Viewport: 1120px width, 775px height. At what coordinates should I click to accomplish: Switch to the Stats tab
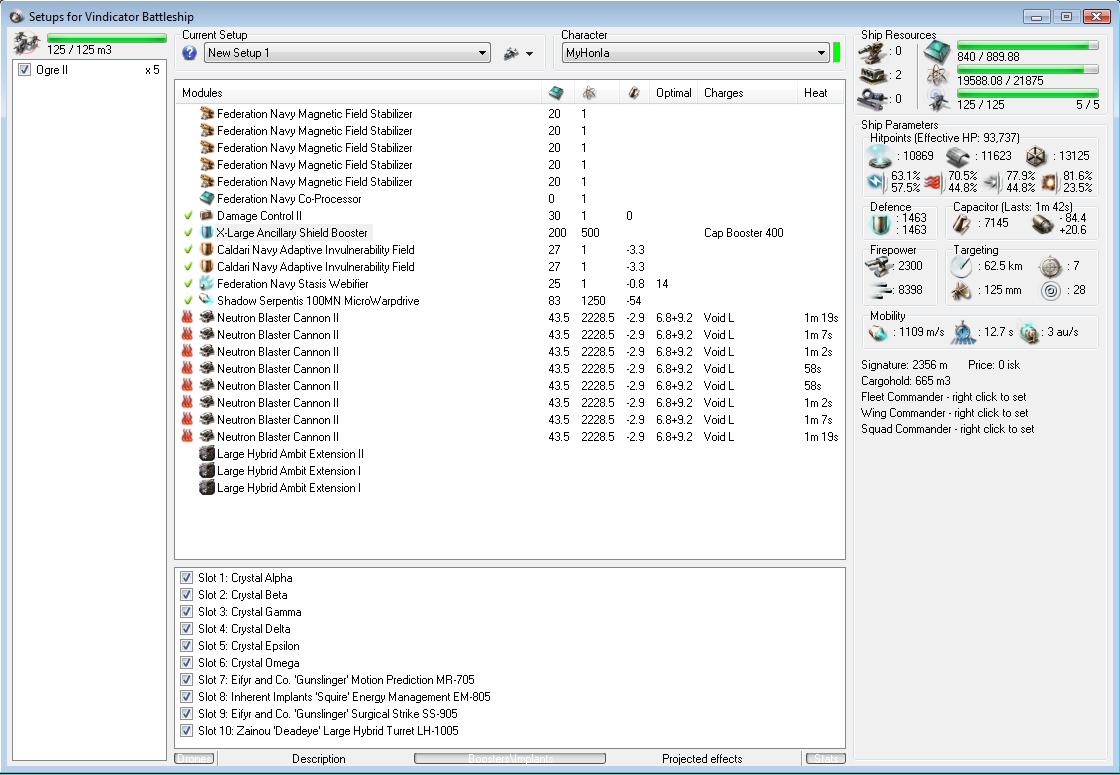pos(826,759)
